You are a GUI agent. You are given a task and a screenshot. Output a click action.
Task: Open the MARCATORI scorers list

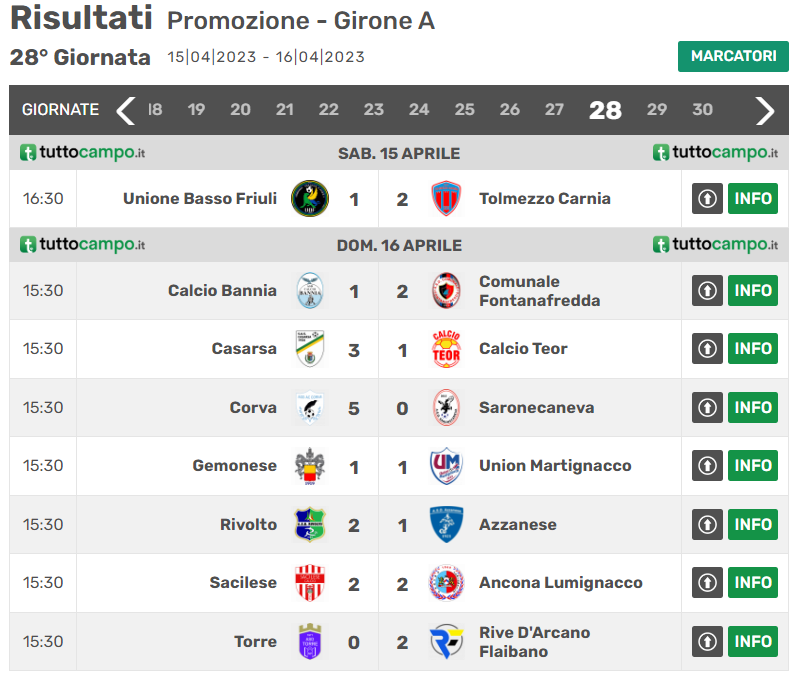733,56
